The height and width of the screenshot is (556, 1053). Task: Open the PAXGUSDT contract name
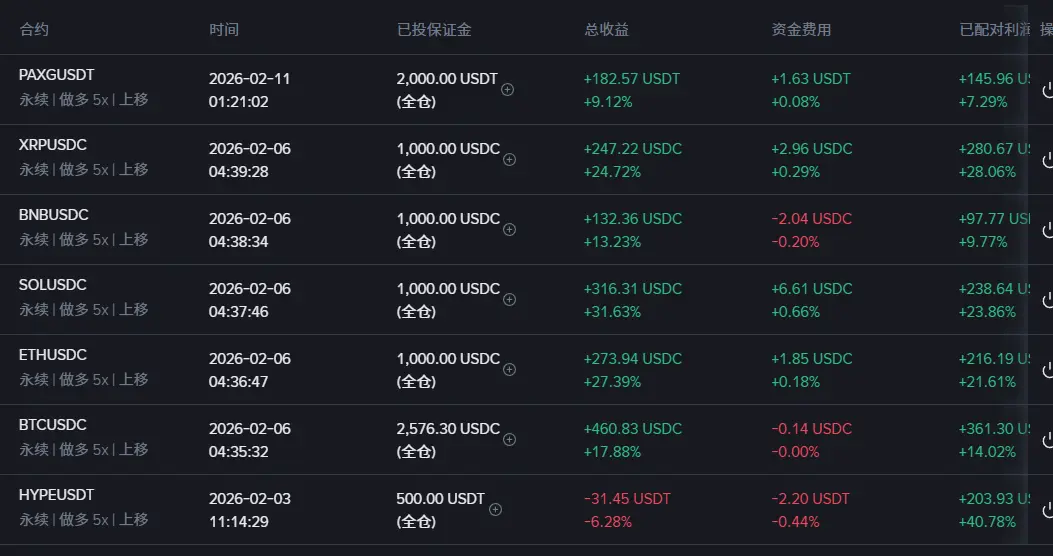(x=56, y=75)
